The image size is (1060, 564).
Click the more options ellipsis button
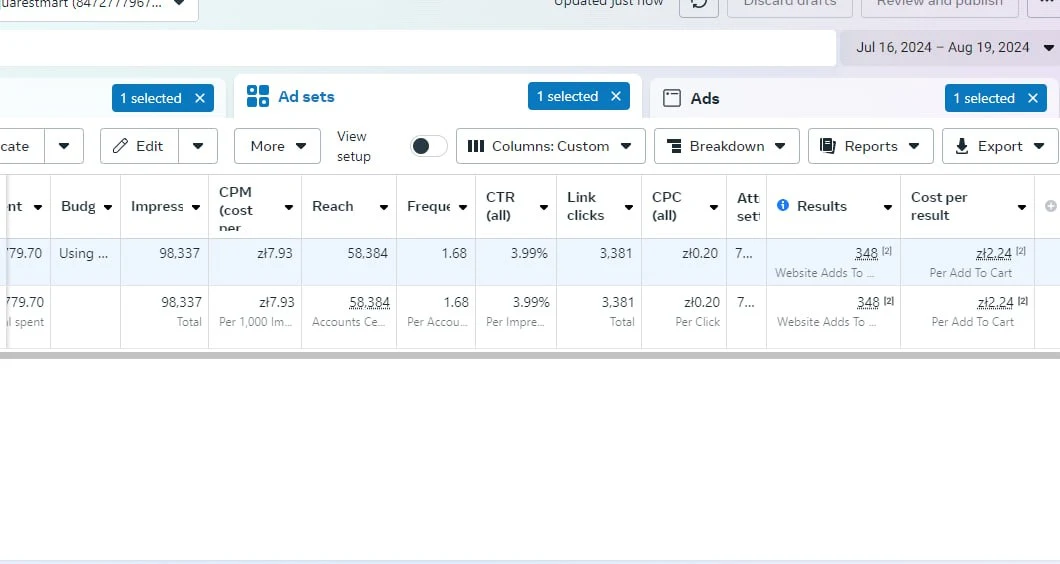(1046, 5)
